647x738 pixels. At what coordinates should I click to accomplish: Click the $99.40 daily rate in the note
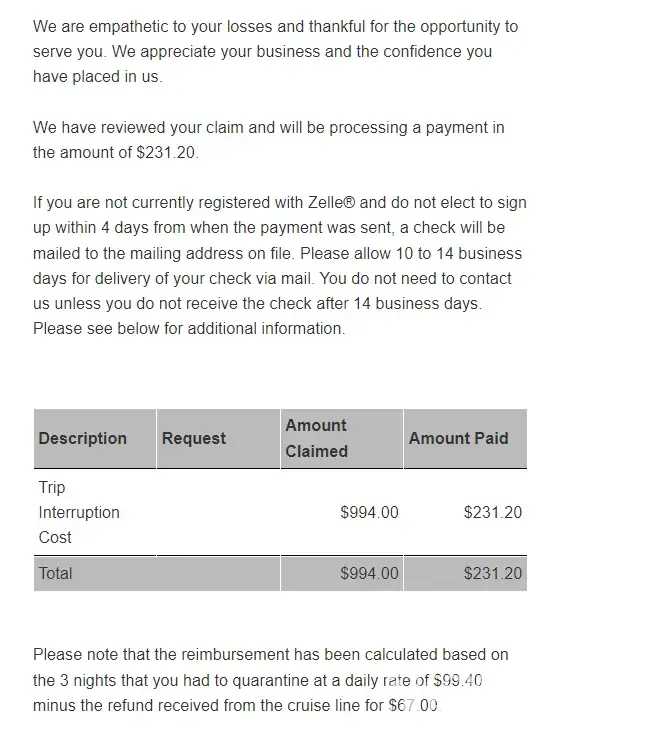coord(458,680)
